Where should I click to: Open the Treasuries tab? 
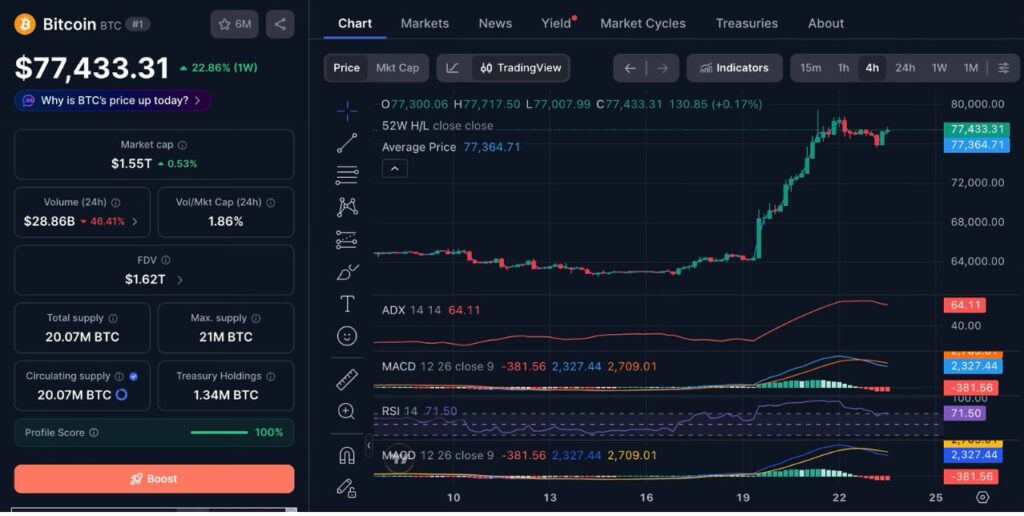click(746, 24)
